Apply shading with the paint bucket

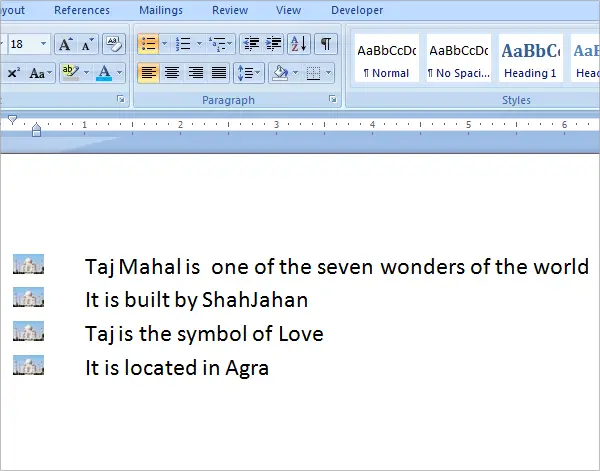[x=280, y=73]
